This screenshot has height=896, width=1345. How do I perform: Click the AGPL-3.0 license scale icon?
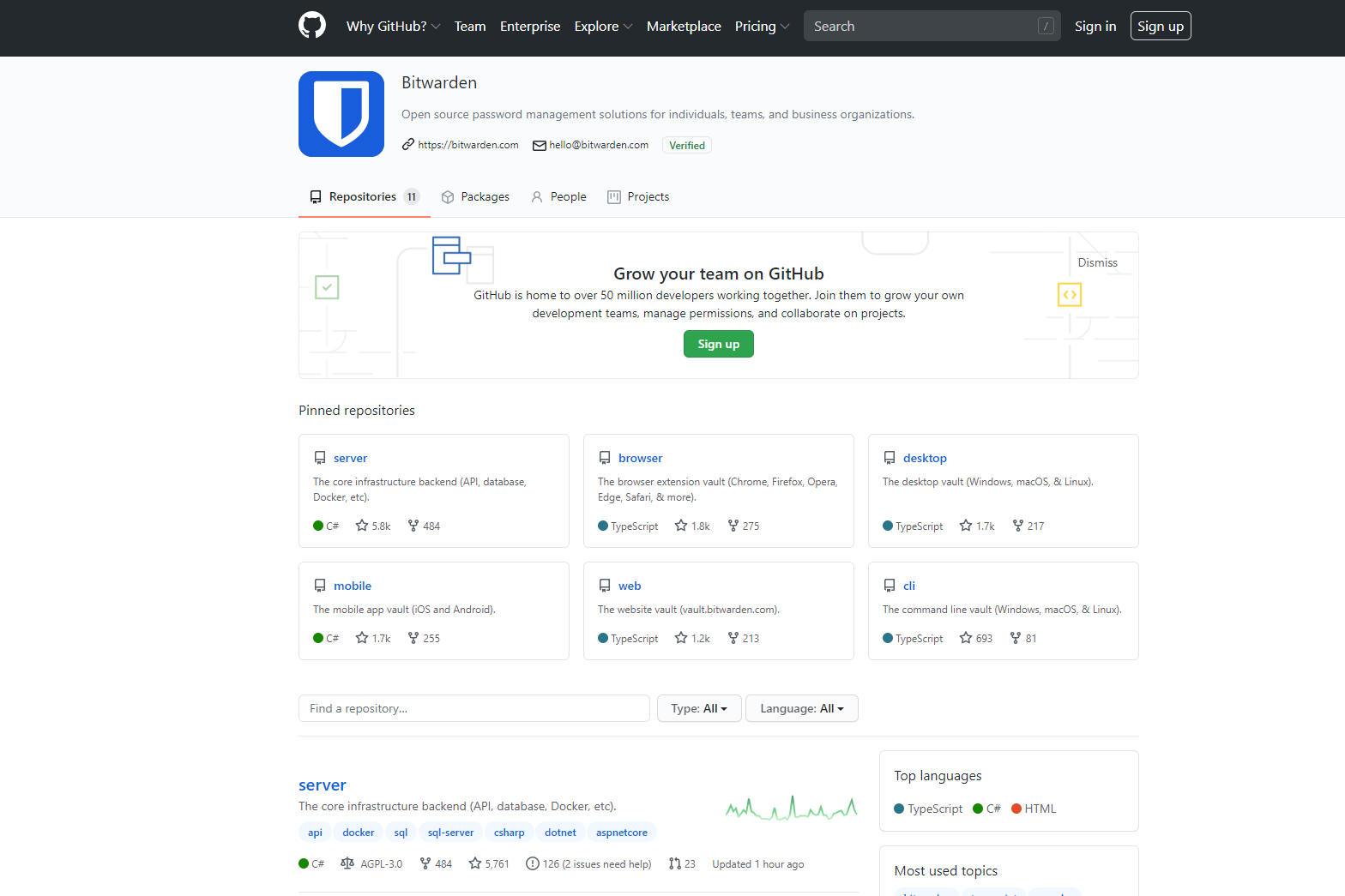click(x=347, y=863)
